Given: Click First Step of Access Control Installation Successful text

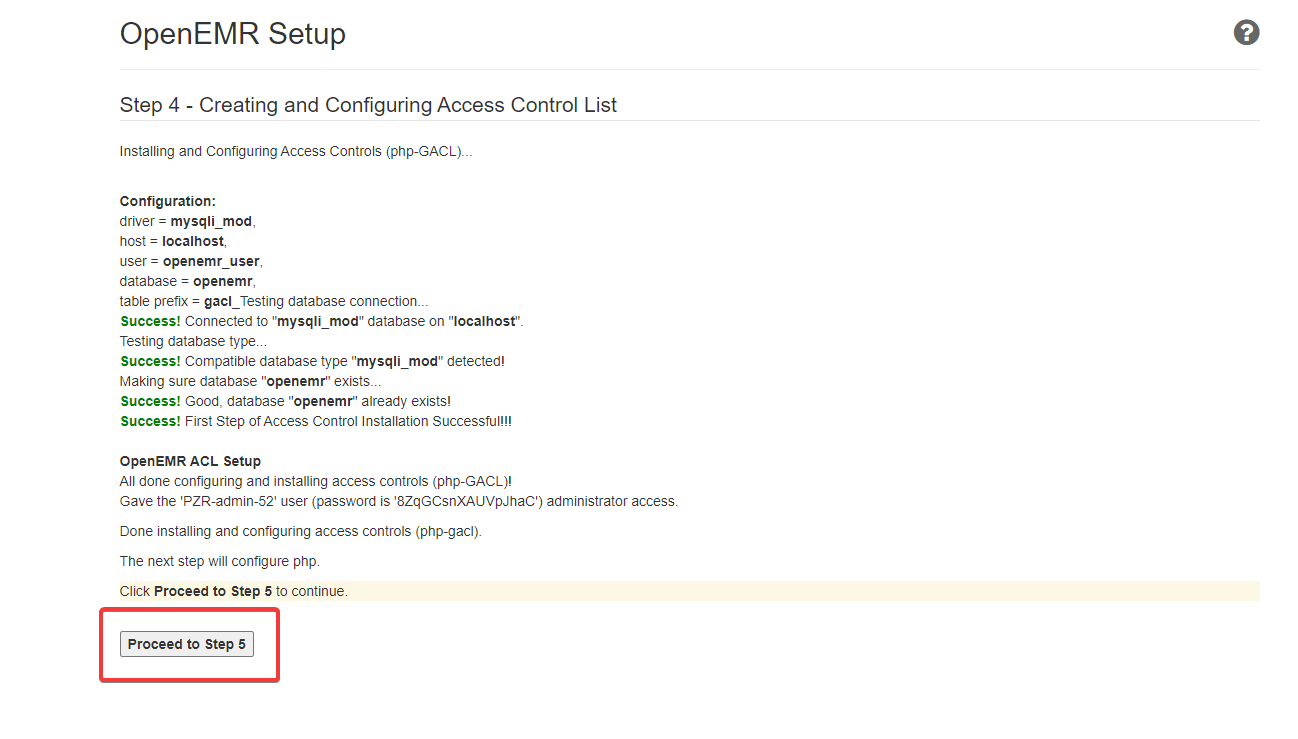Looking at the screenshot, I should pos(348,421).
